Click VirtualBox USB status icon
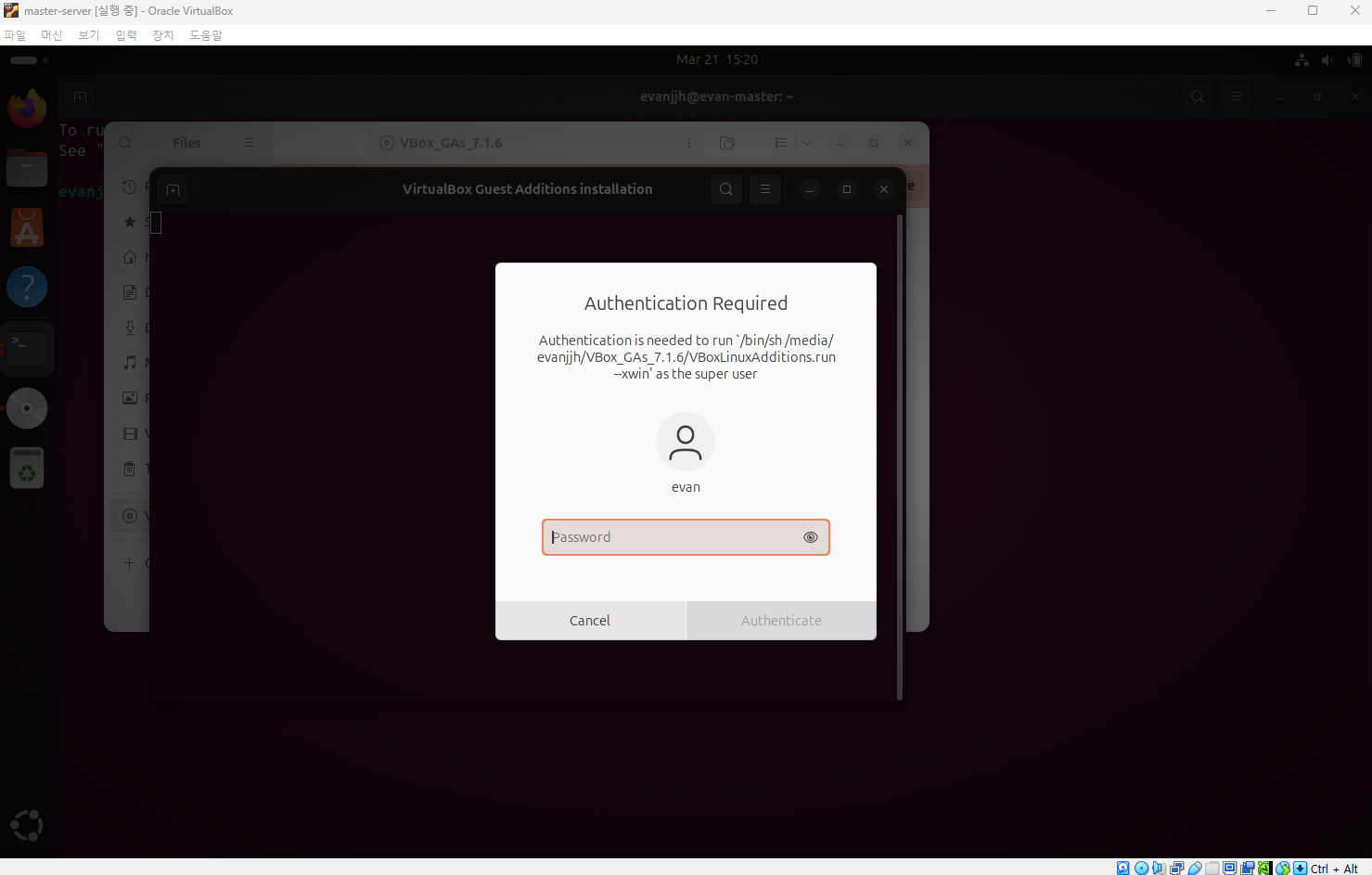Image resolution: width=1372 pixels, height=875 pixels. [x=1194, y=869]
